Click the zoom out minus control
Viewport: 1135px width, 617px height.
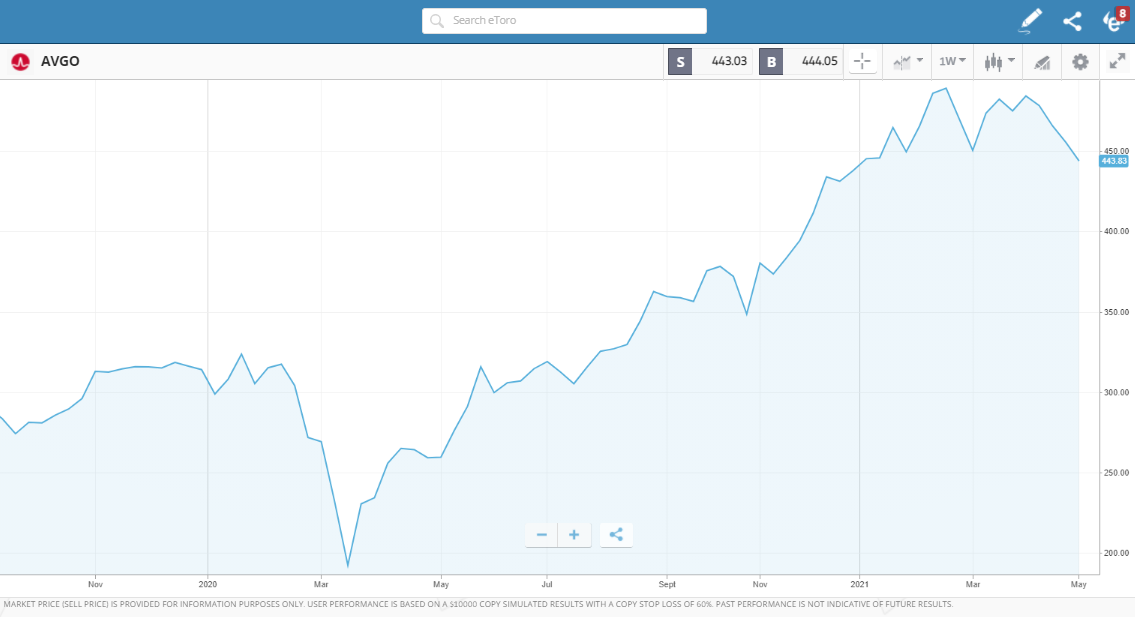(x=541, y=535)
